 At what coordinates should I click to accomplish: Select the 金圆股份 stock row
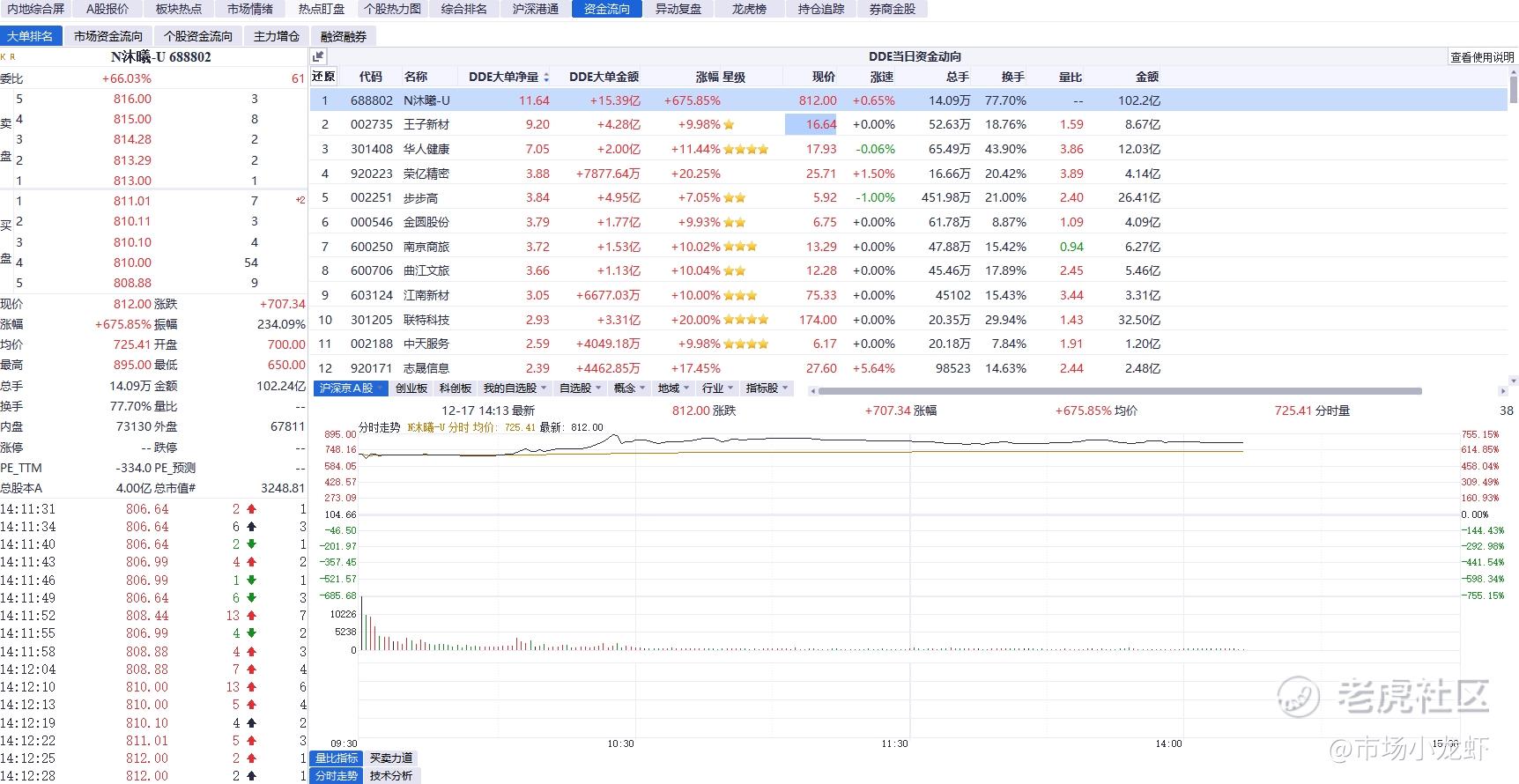click(908, 222)
